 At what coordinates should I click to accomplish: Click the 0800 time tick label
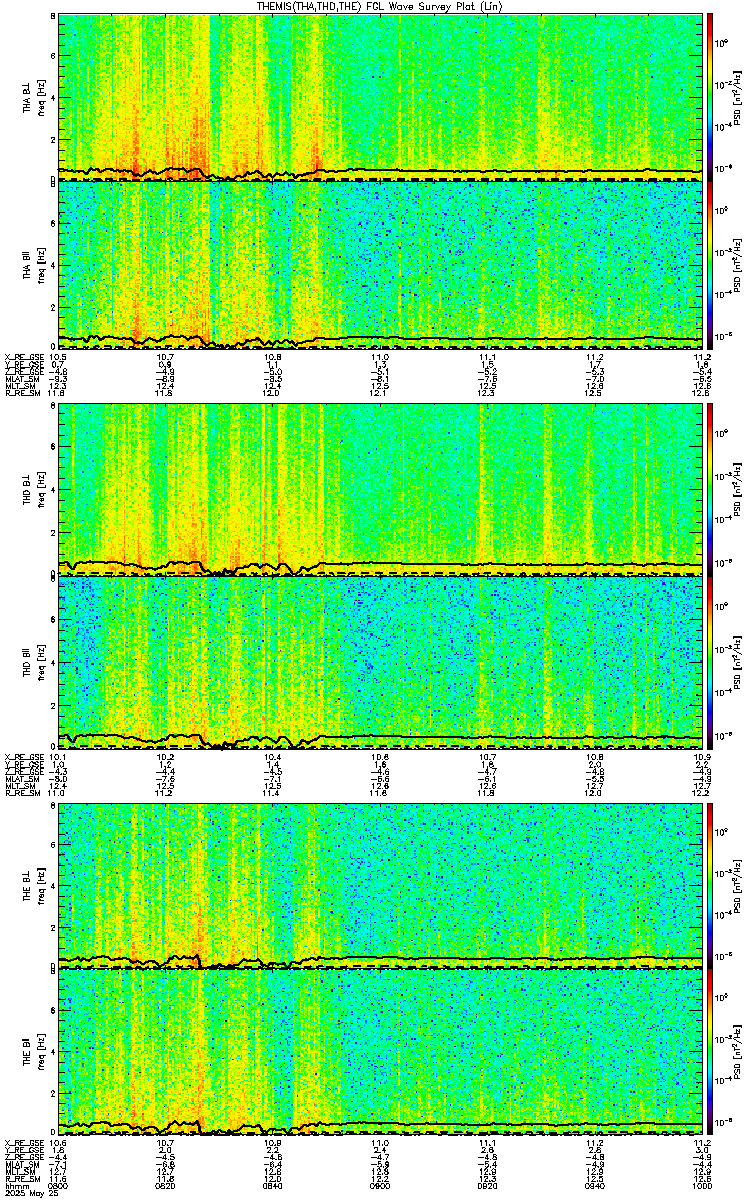[x=58, y=1185]
